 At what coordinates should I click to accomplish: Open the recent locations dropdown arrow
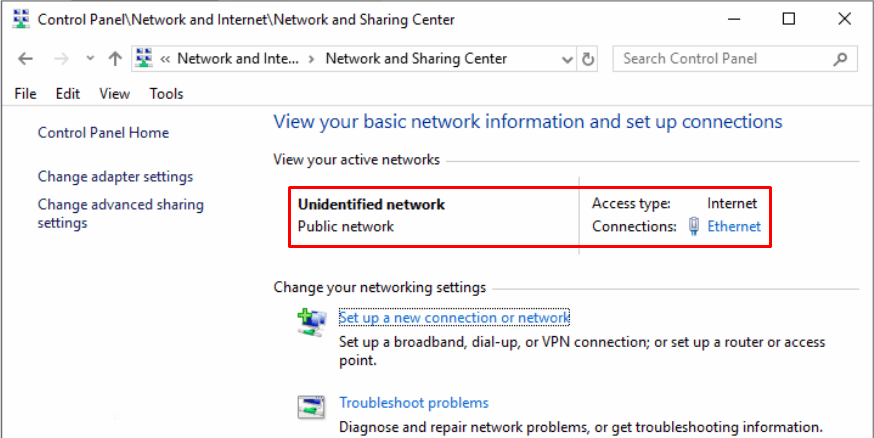coord(90,59)
